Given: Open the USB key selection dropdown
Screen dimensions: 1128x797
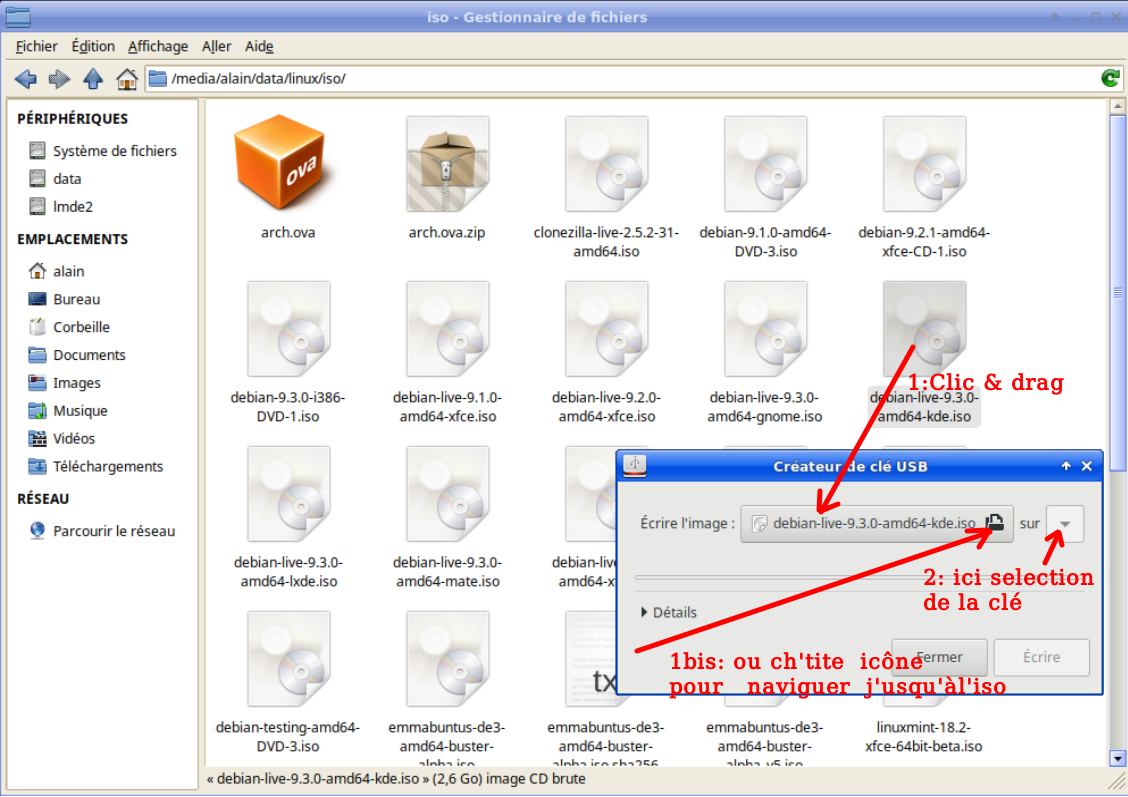Looking at the screenshot, I should (1065, 524).
